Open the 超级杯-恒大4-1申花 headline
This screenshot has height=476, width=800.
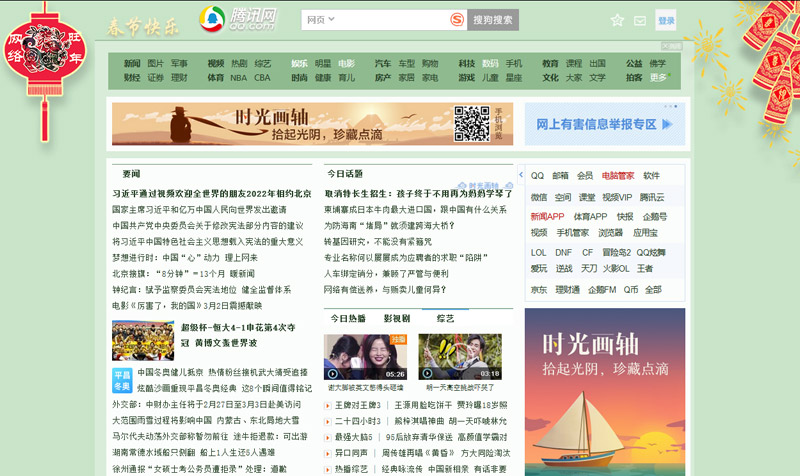(238, 335)
